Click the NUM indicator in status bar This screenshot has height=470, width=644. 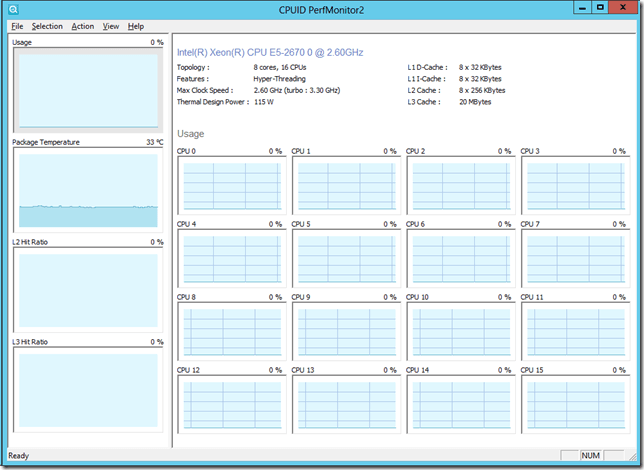point(590,455)
